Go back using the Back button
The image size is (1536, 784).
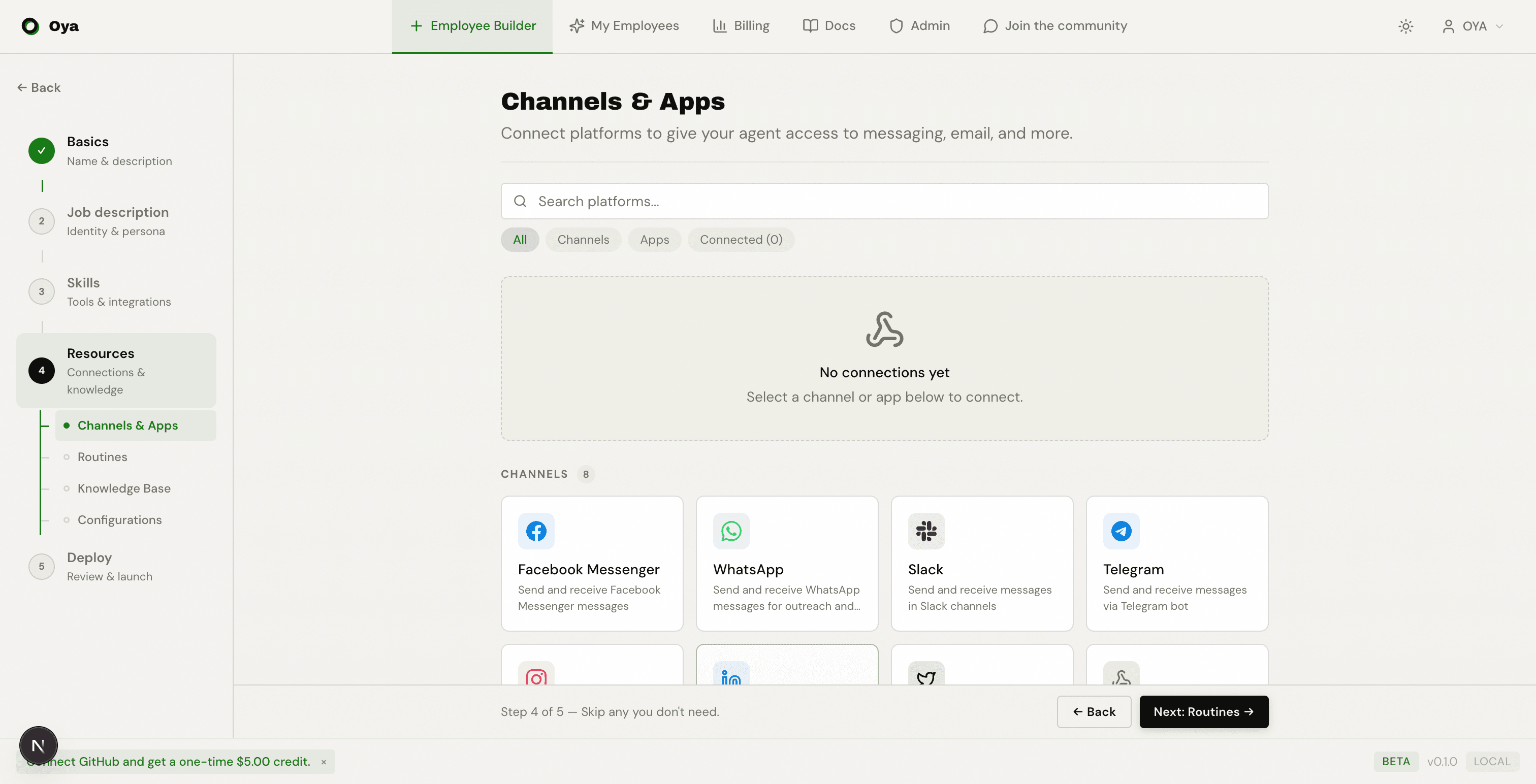click(1094, 711)
